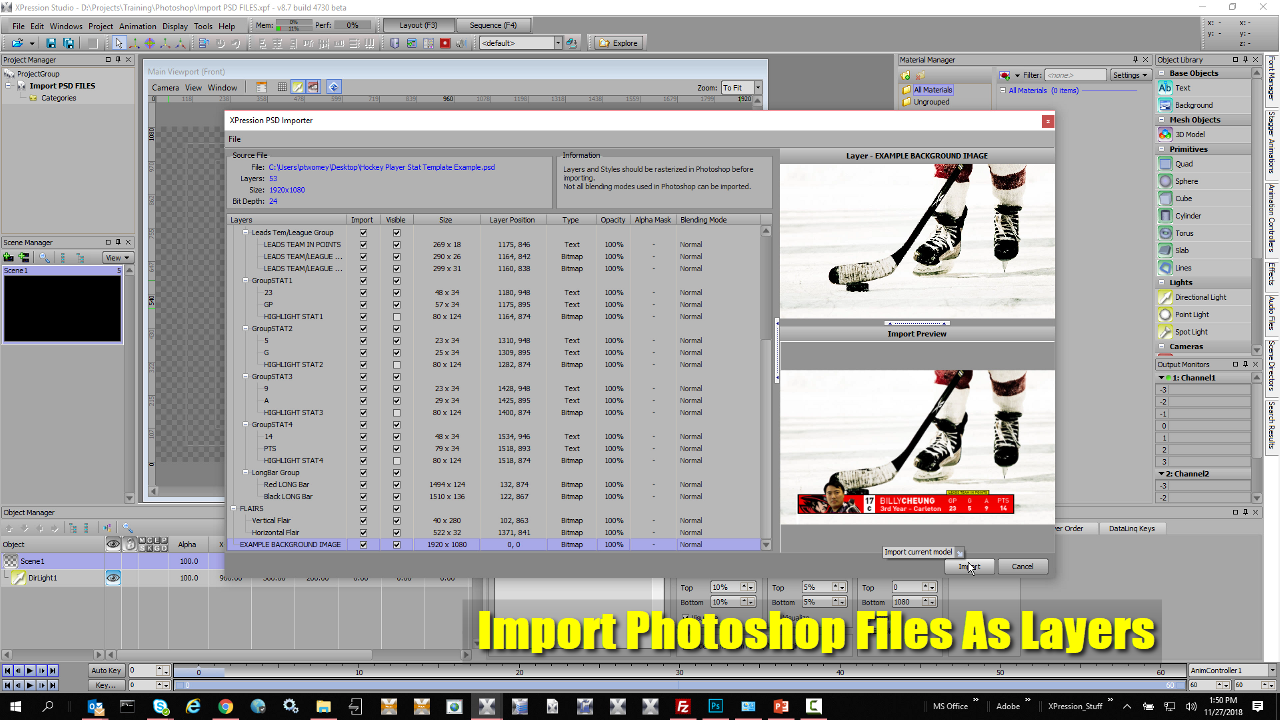Switch to the Sequence (F4) tab

[x=494, y=25]
